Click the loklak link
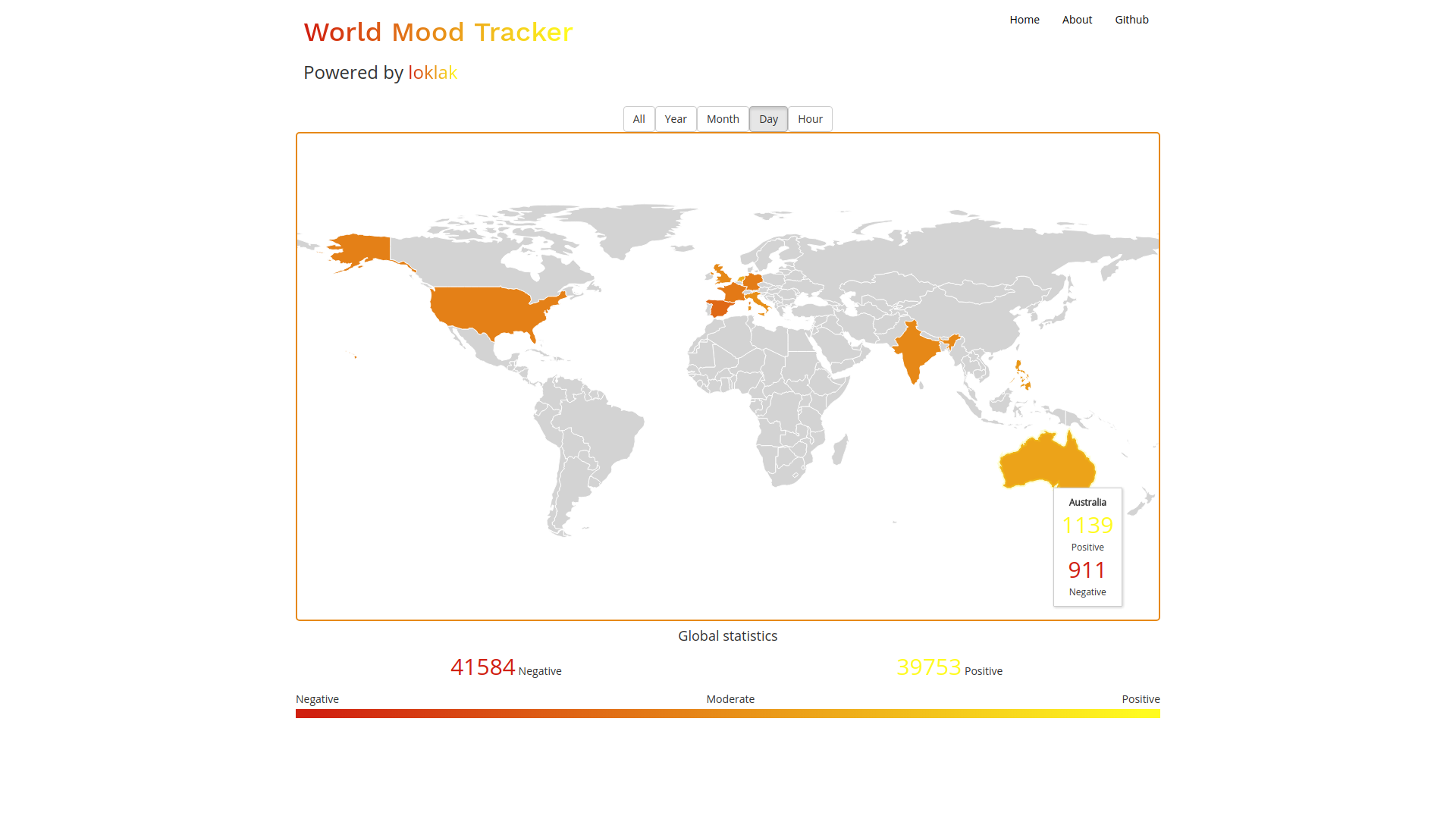Screen dimensions: 1456x819 coord(432,72)
